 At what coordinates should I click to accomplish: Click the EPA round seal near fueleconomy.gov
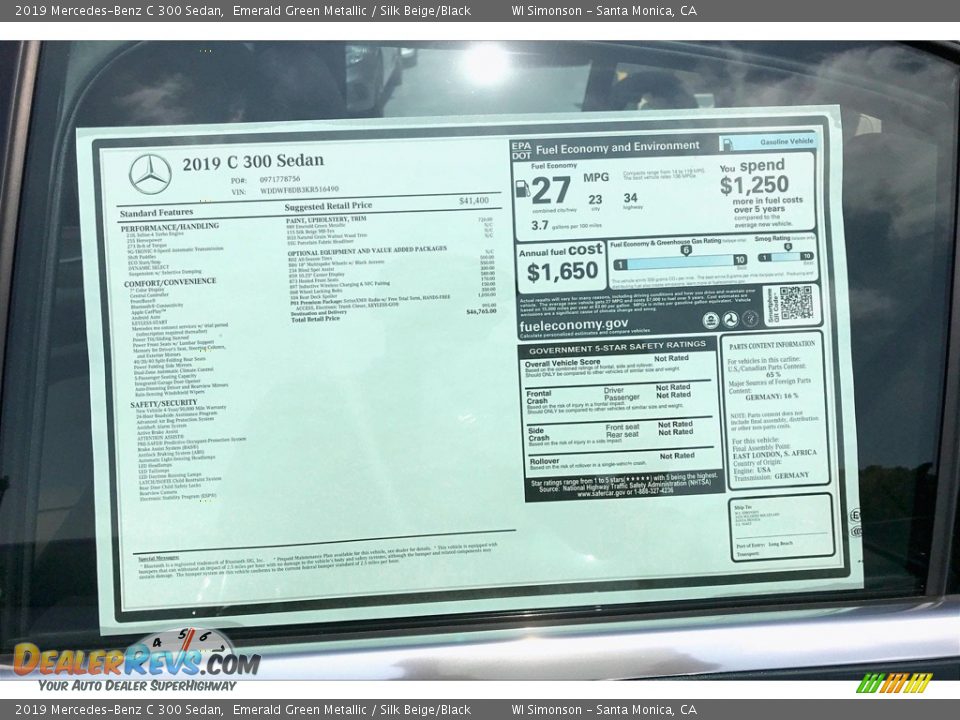click(710, 317)
